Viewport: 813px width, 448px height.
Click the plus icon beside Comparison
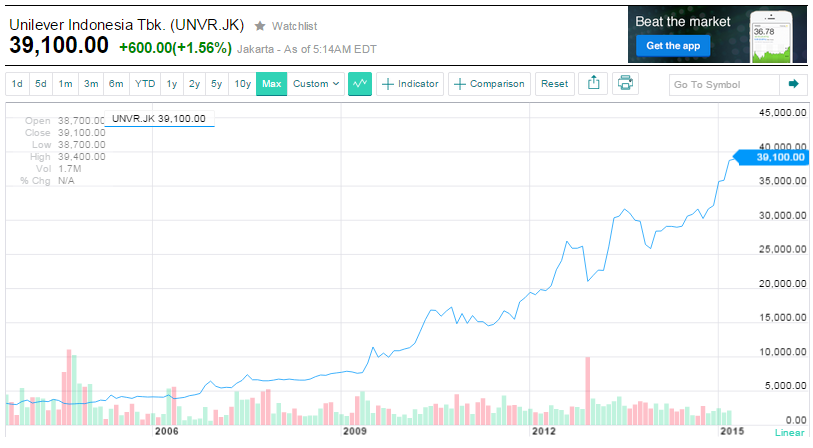[x=459, y=84]
